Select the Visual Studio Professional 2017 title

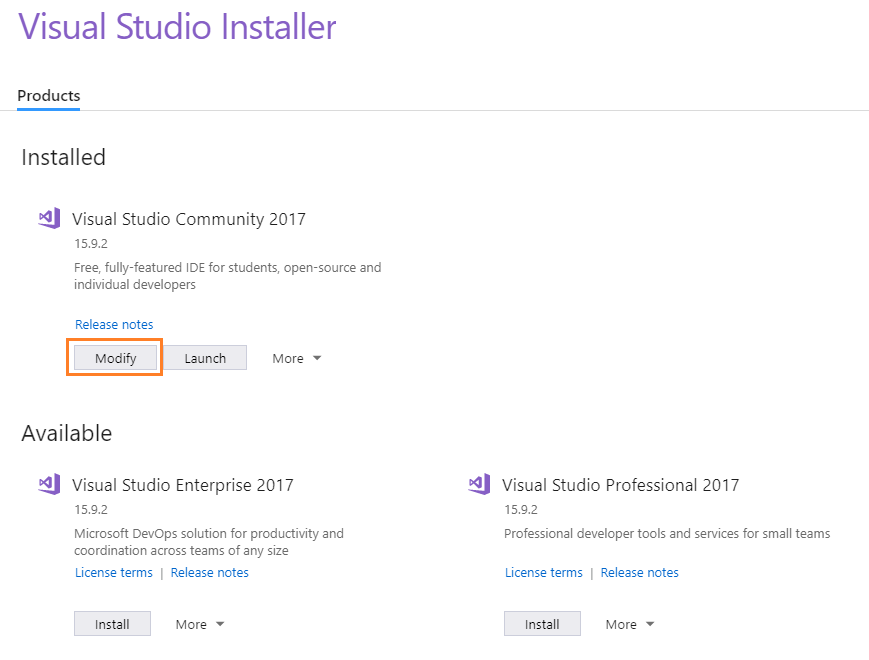(x=621, y=485)
